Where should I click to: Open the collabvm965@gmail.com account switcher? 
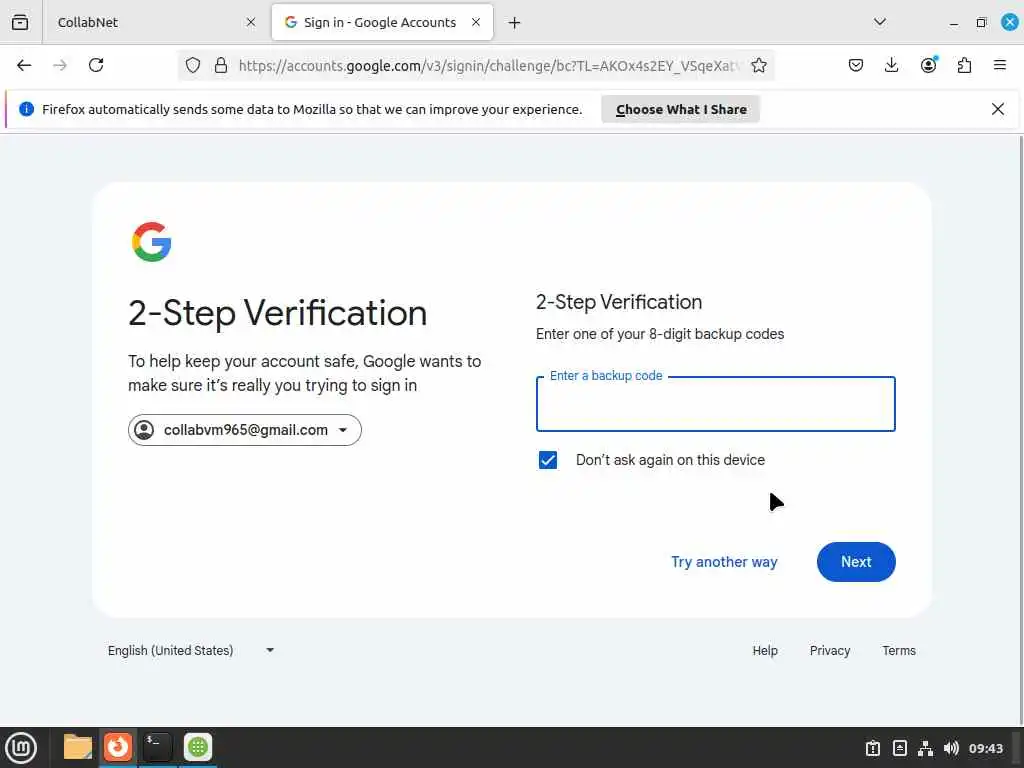(245, 430)
